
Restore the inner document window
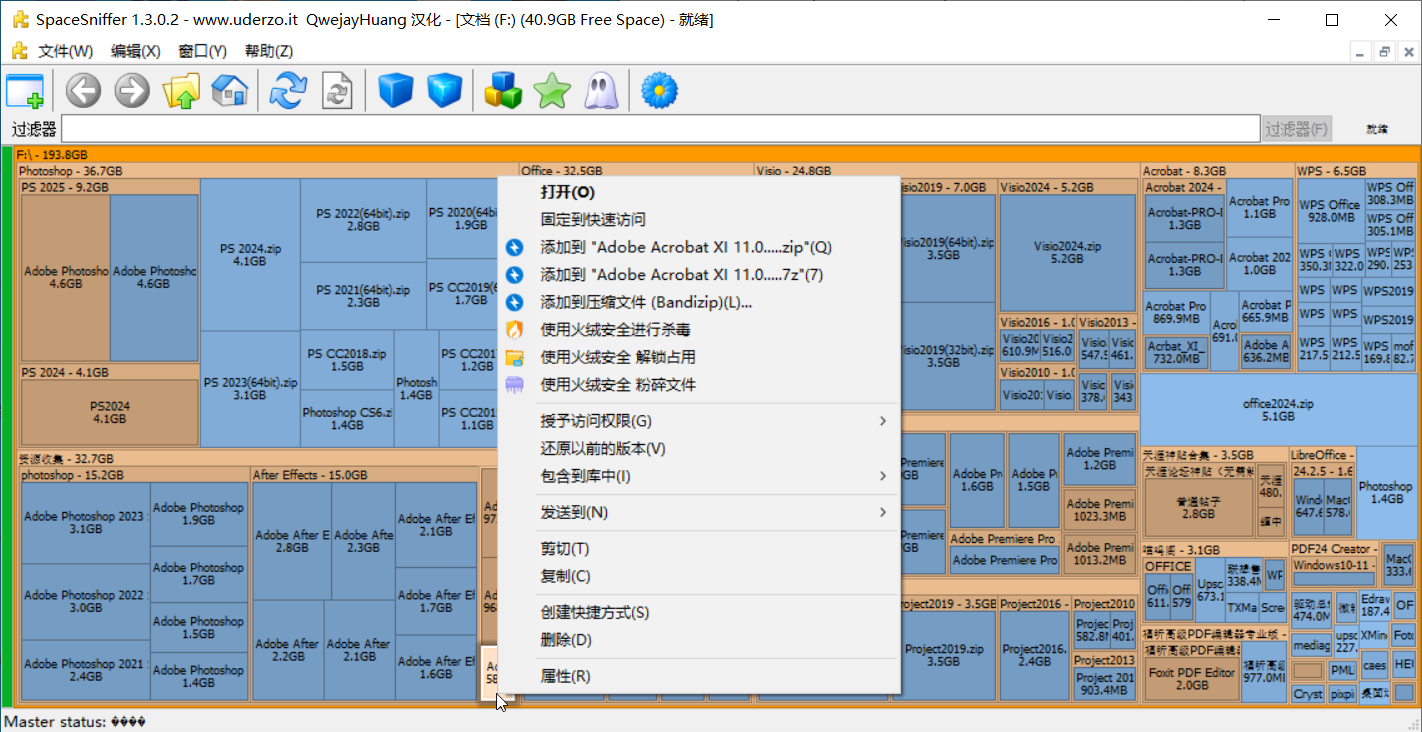point(1385,52)
